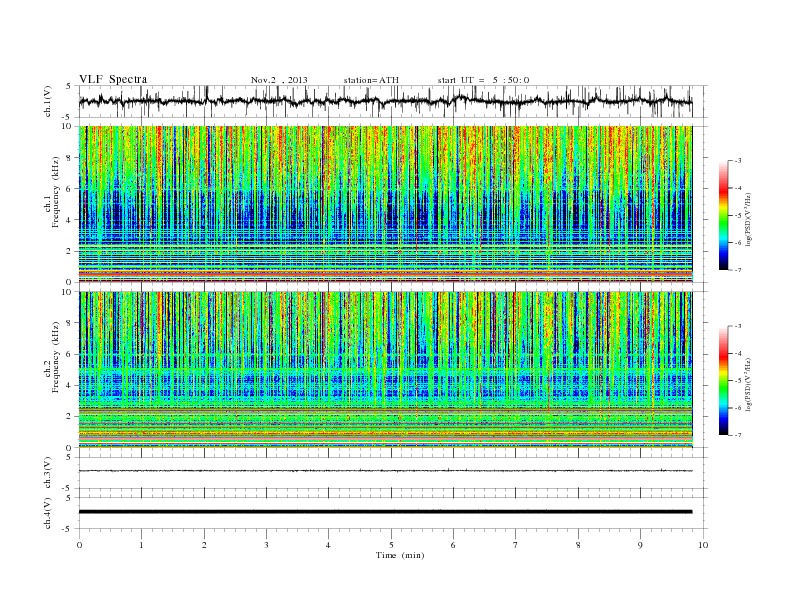Click the ch.2 "Frequency (kHz)" axis label

[x=55, y=356]
